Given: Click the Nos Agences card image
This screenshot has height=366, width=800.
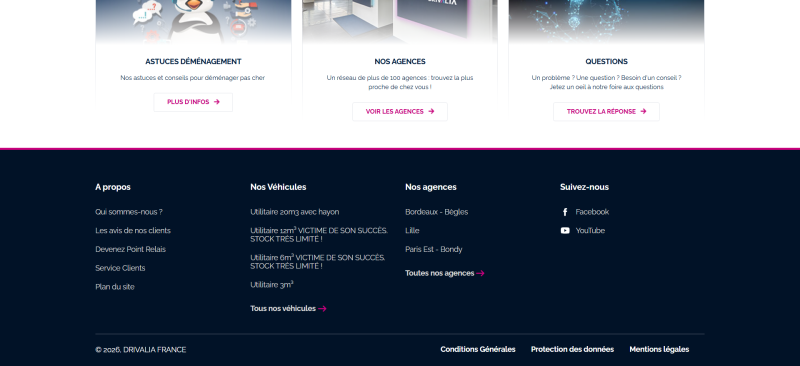Looking at the screenshot, I should tap(399, 21).
